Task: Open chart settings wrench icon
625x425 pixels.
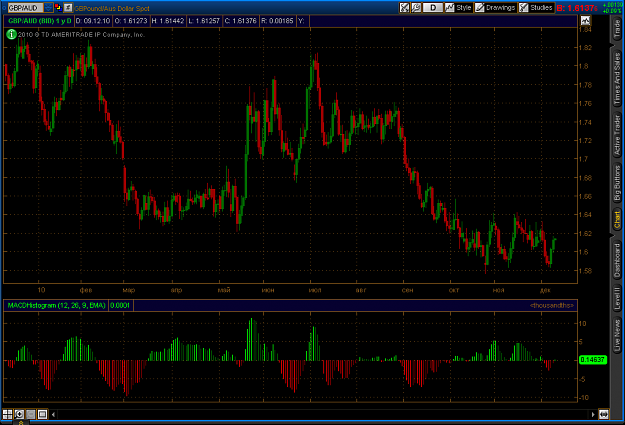Action: click(x=416, y=8)
